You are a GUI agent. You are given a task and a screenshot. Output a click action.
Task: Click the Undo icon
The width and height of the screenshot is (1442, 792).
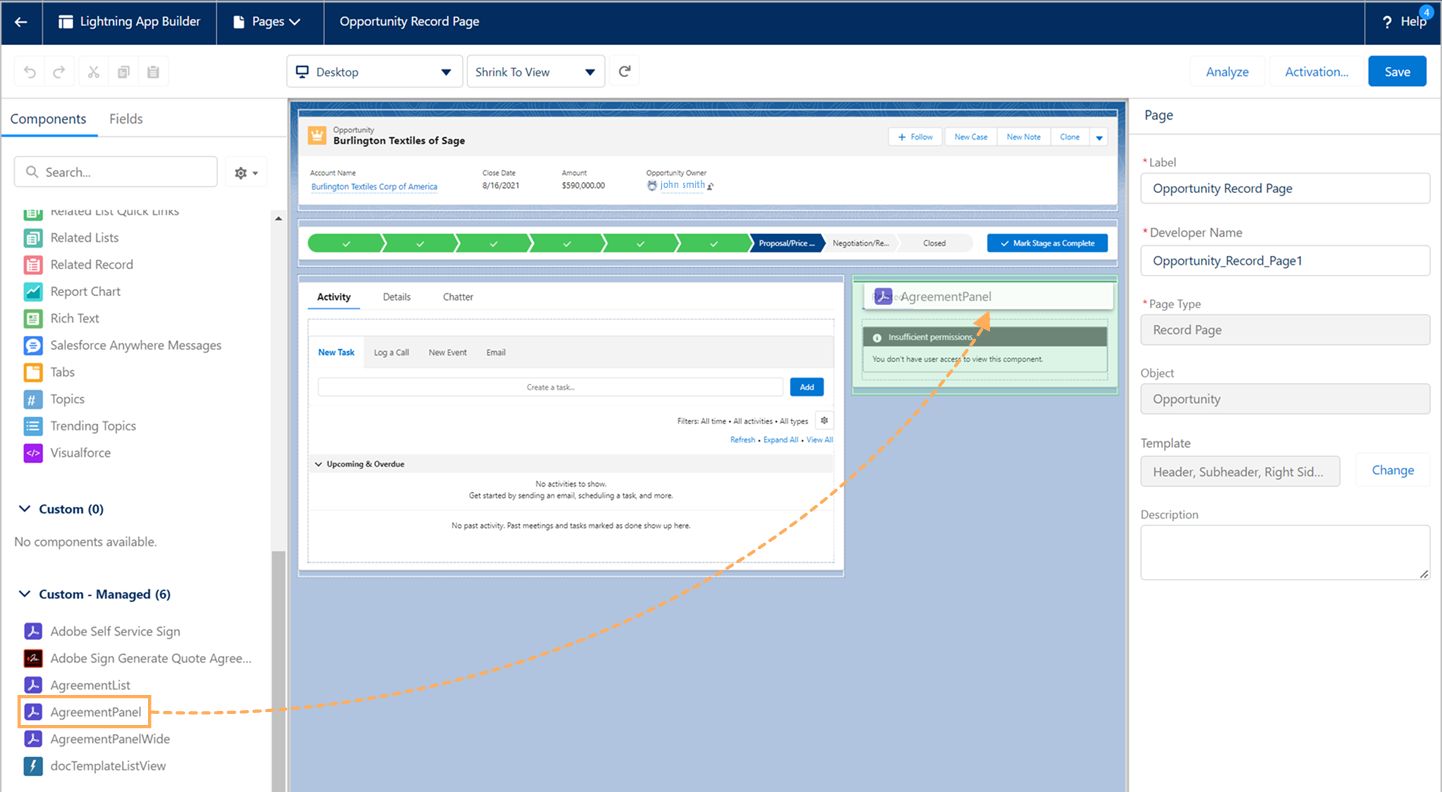[30, 72]
